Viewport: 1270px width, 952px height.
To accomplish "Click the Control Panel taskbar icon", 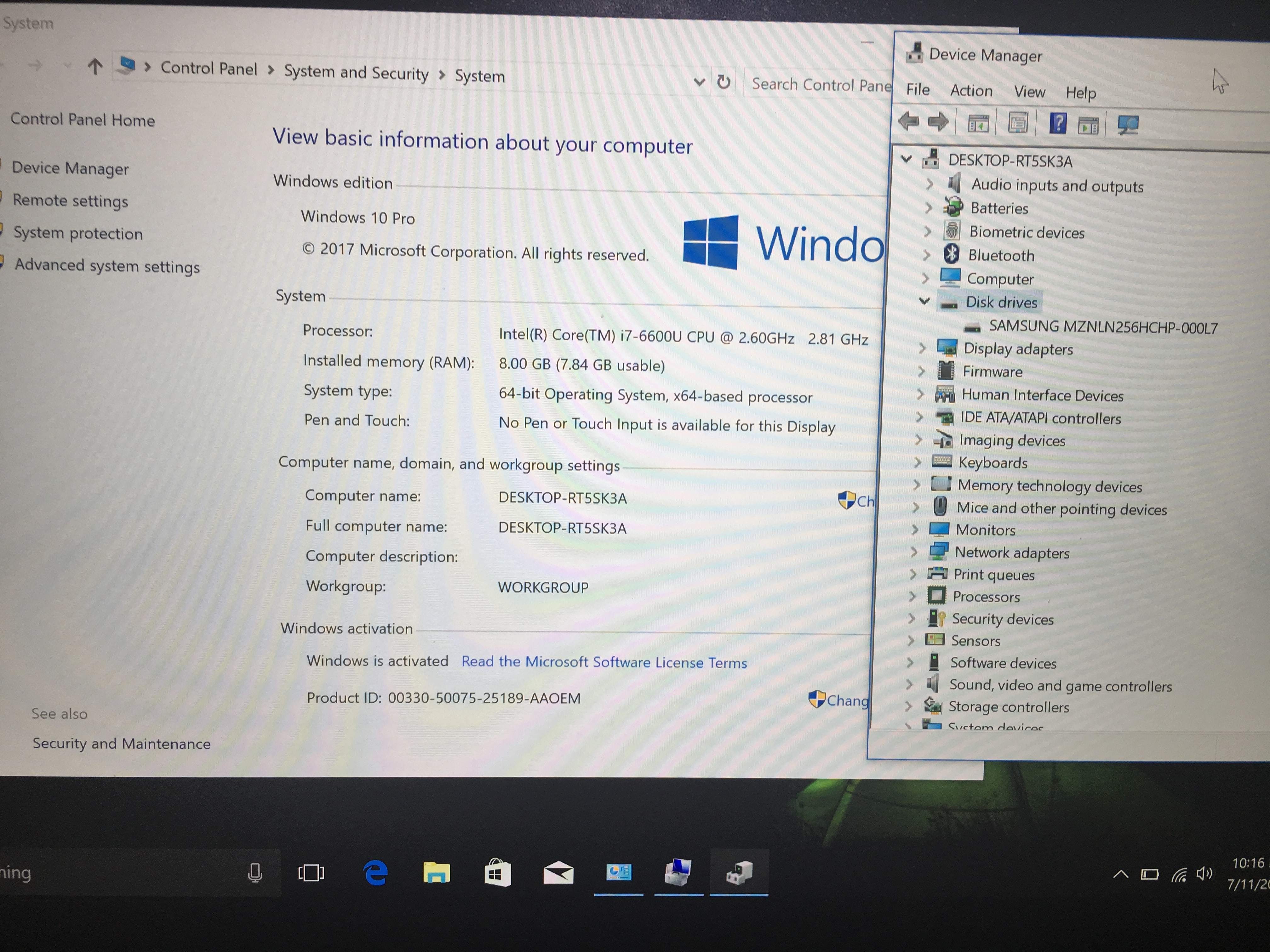I will [618, 872].
